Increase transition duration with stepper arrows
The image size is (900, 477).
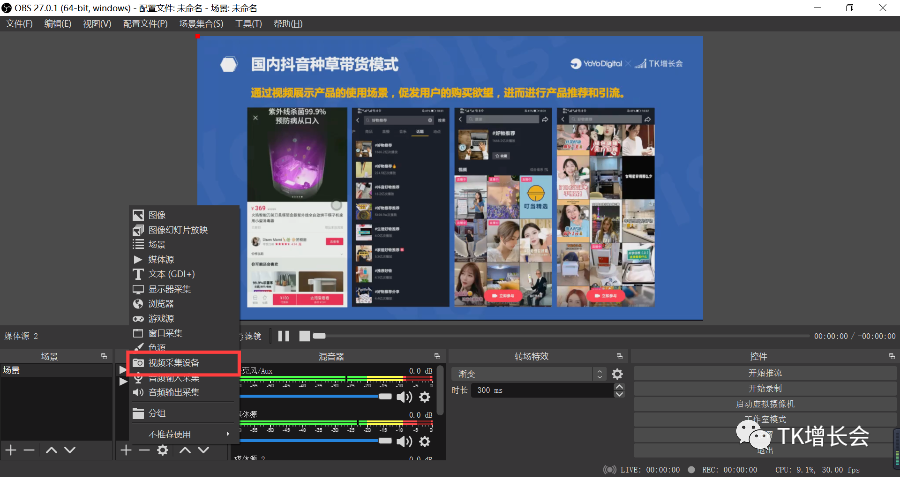tap(619, 387)
